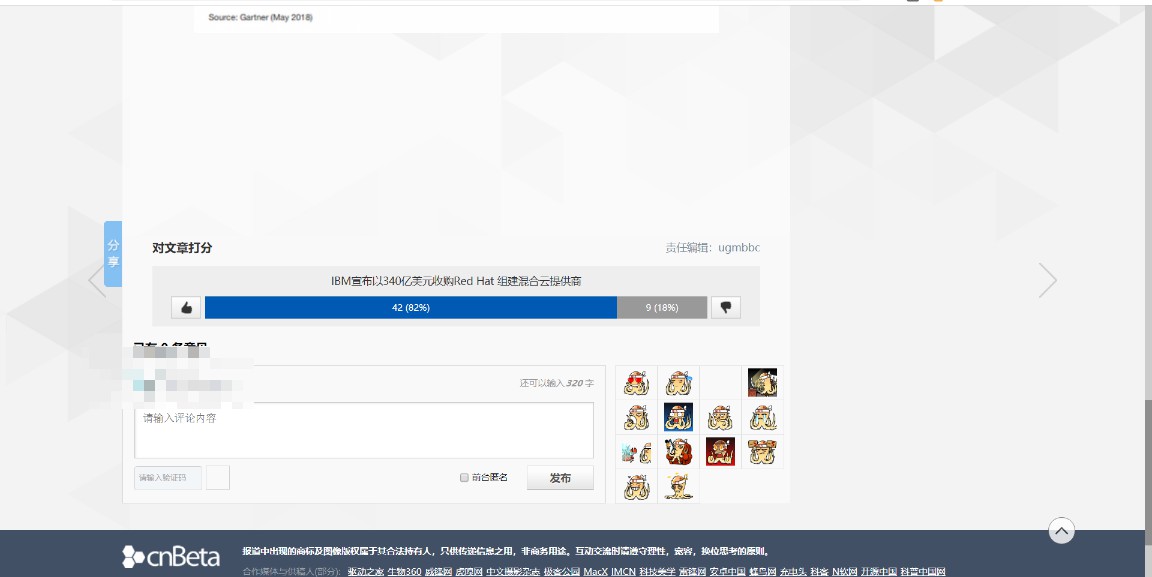The height and width of the screenshot is (577, 1152).
Task: Click the 请输入验证码 captcha input field
Action: [168, 478]
